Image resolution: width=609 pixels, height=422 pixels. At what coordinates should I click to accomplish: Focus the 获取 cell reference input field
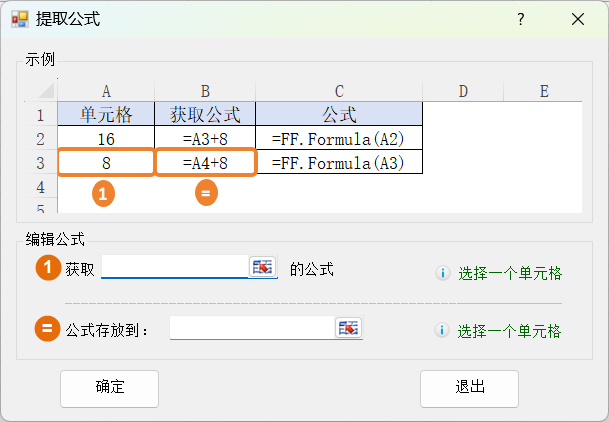click(x=174, y=266)
